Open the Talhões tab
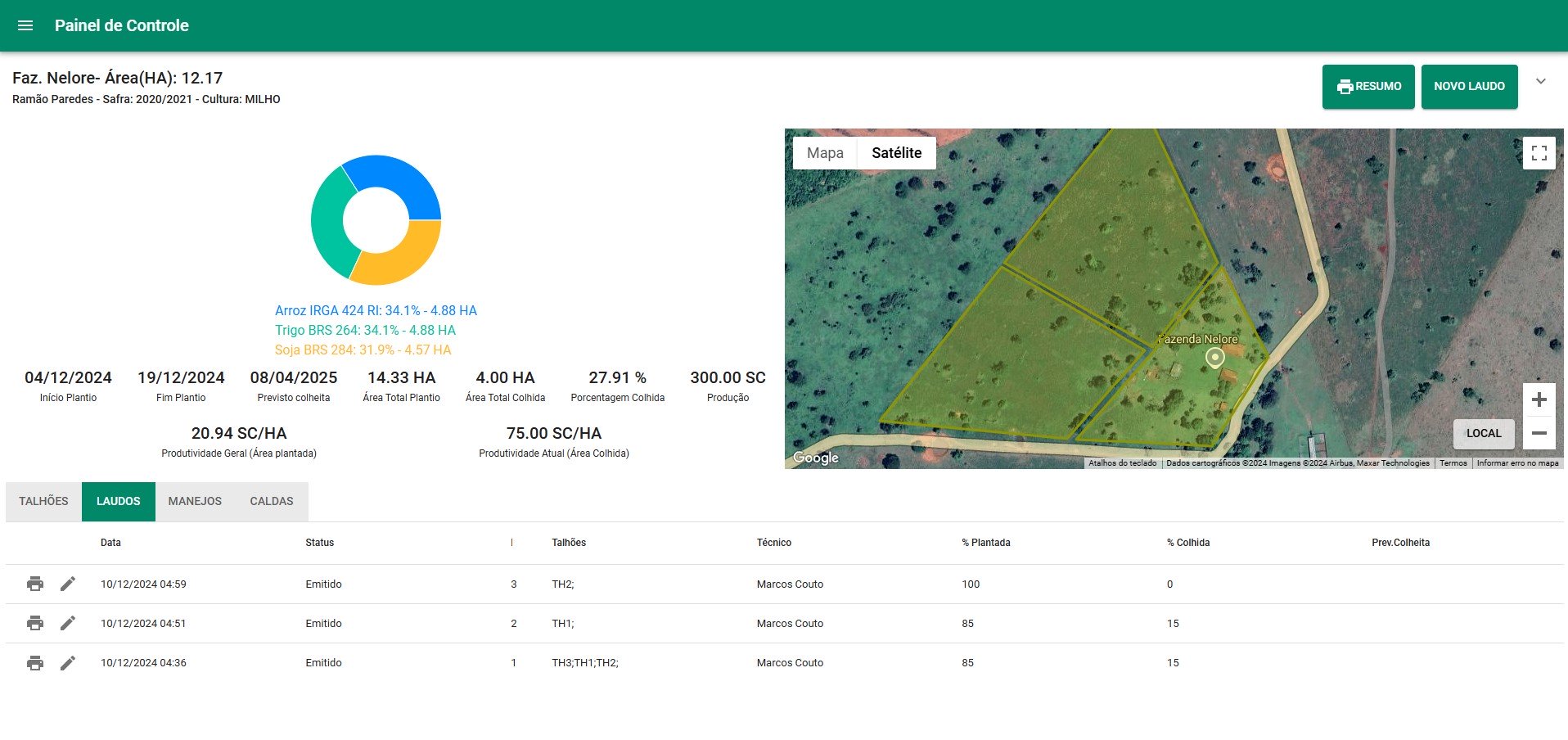This screenshot has width=1568, height=740. point(44,501)
